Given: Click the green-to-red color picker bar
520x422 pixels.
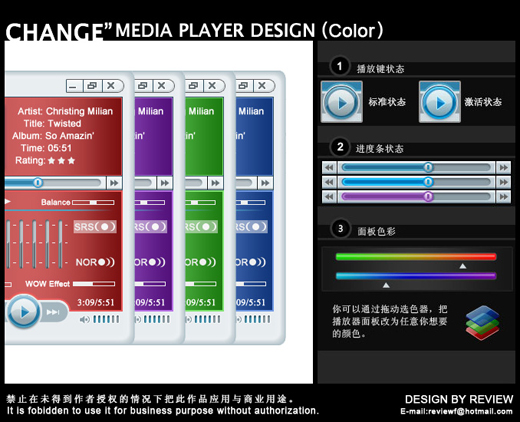Looking at the screenshot, I should pyautogui.click(x=416, y=256).
